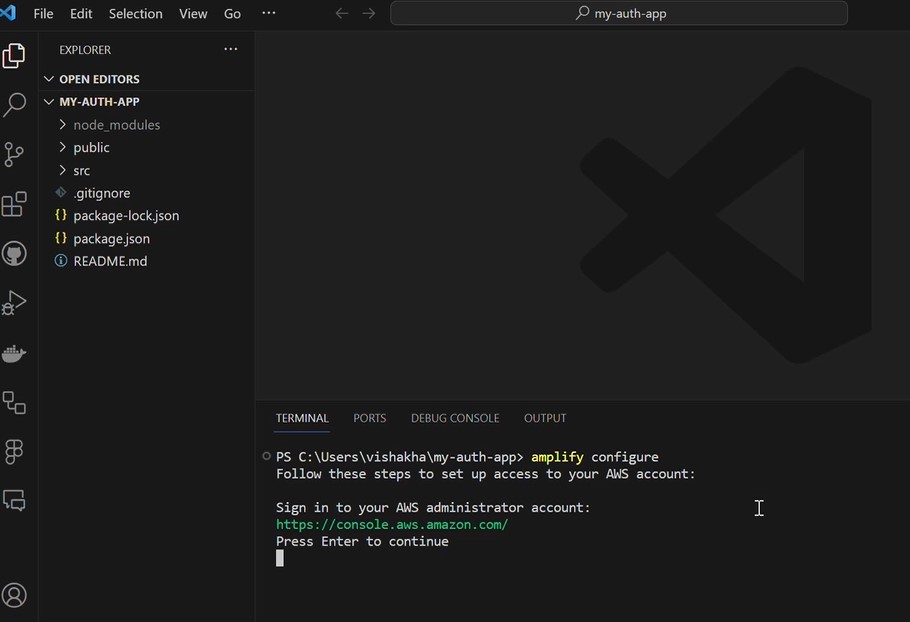Open the GitHub view from the activity bar
This screenshot has width=910, height=622.
click(x=14, y=253)
